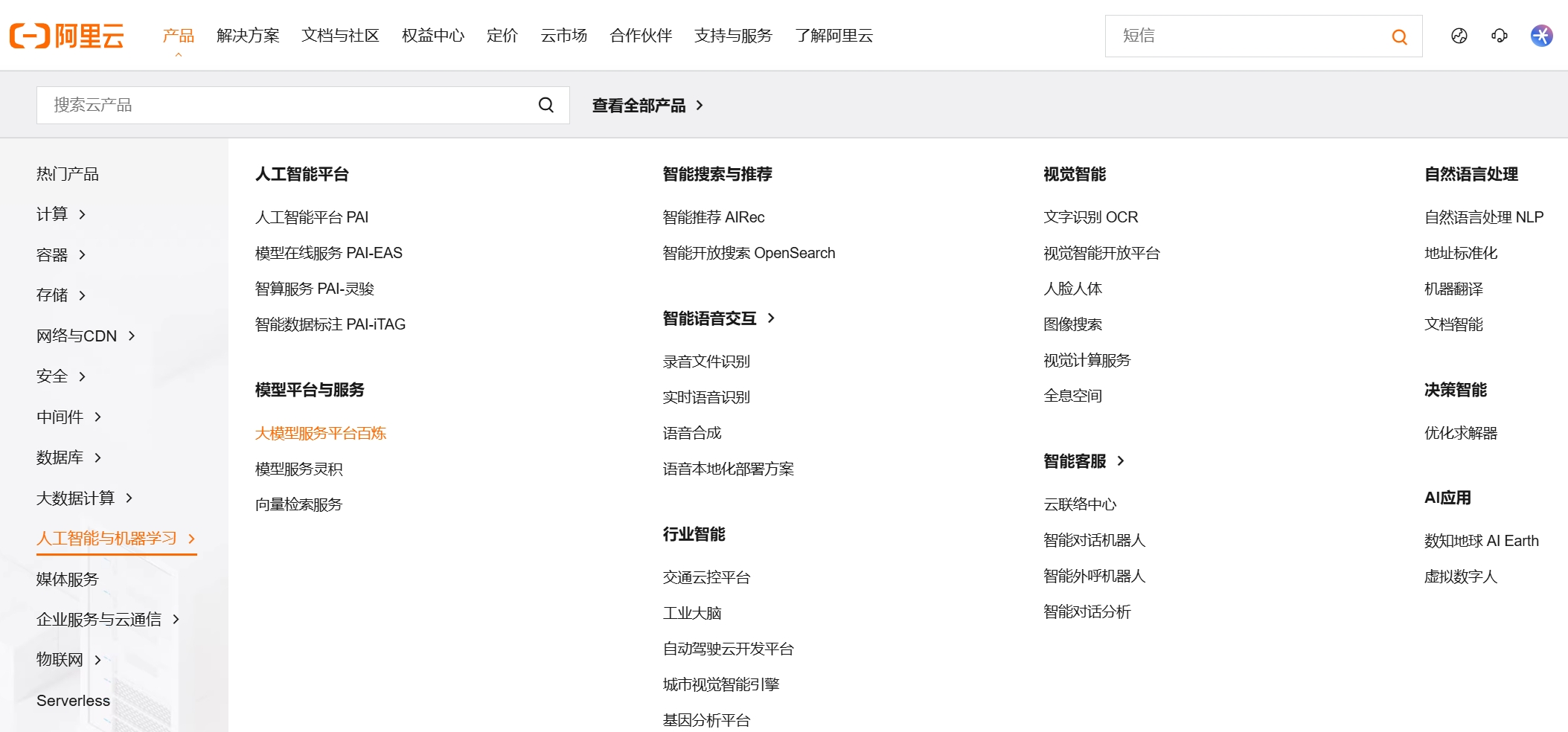Open 模型服务灵积
This screenshot has height=732, width=1568.
tap(299, 469)
